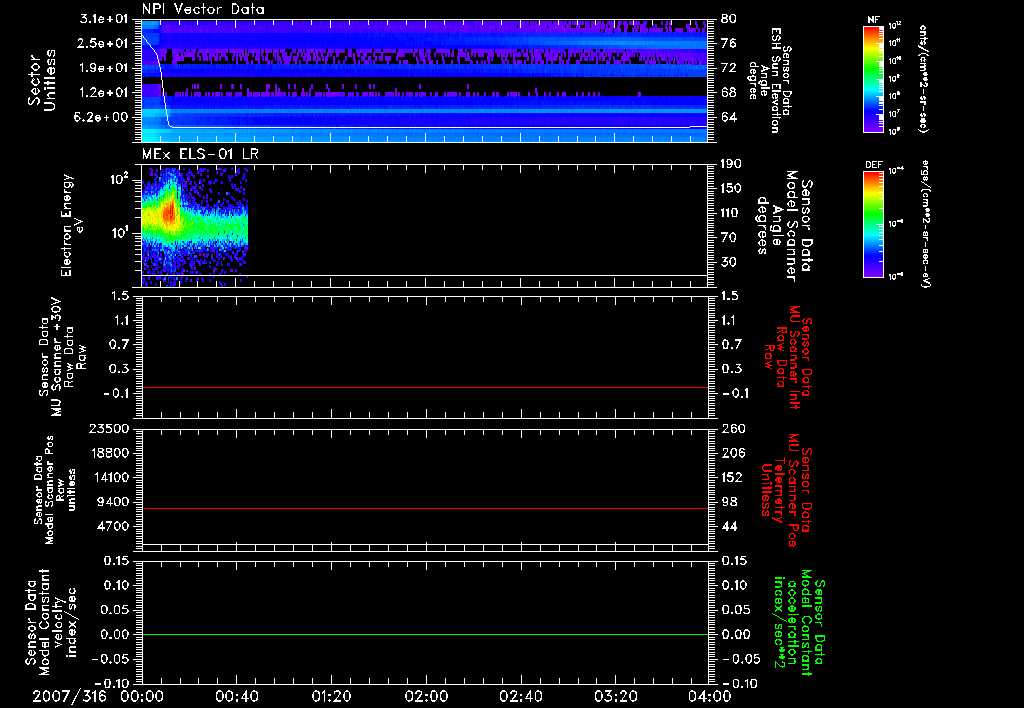This screenshot has width=1024, height=708.
Task: Click the '98' telemetry tick label
Action: pos(729,502)
